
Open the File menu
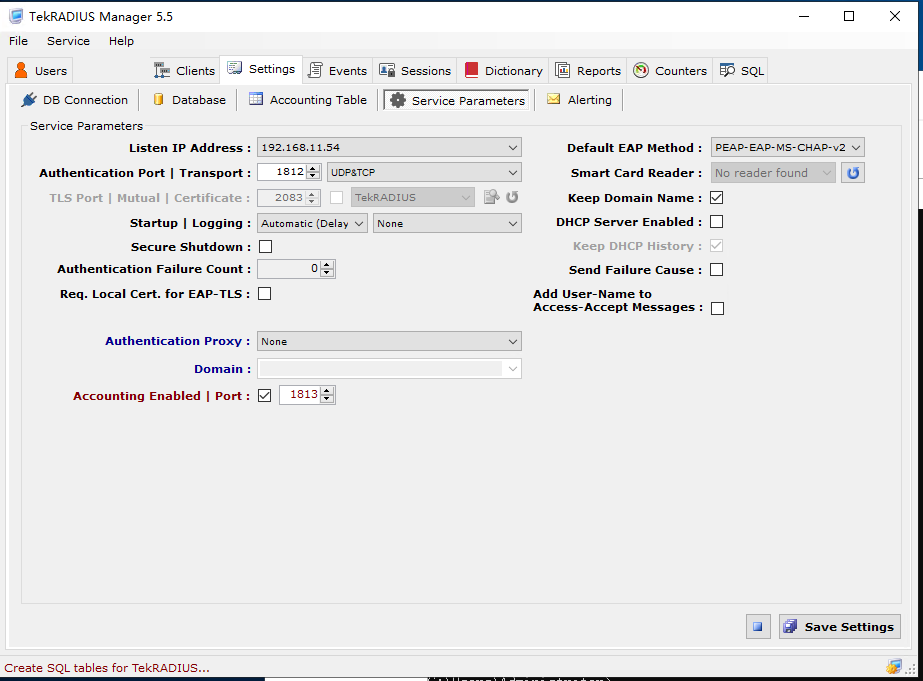(18, 41)
